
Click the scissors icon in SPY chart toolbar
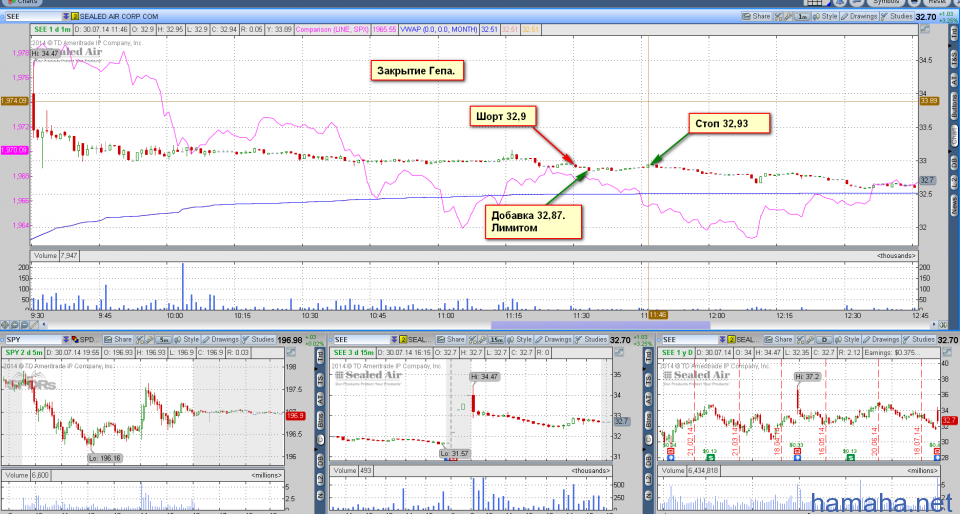[140, 340]
